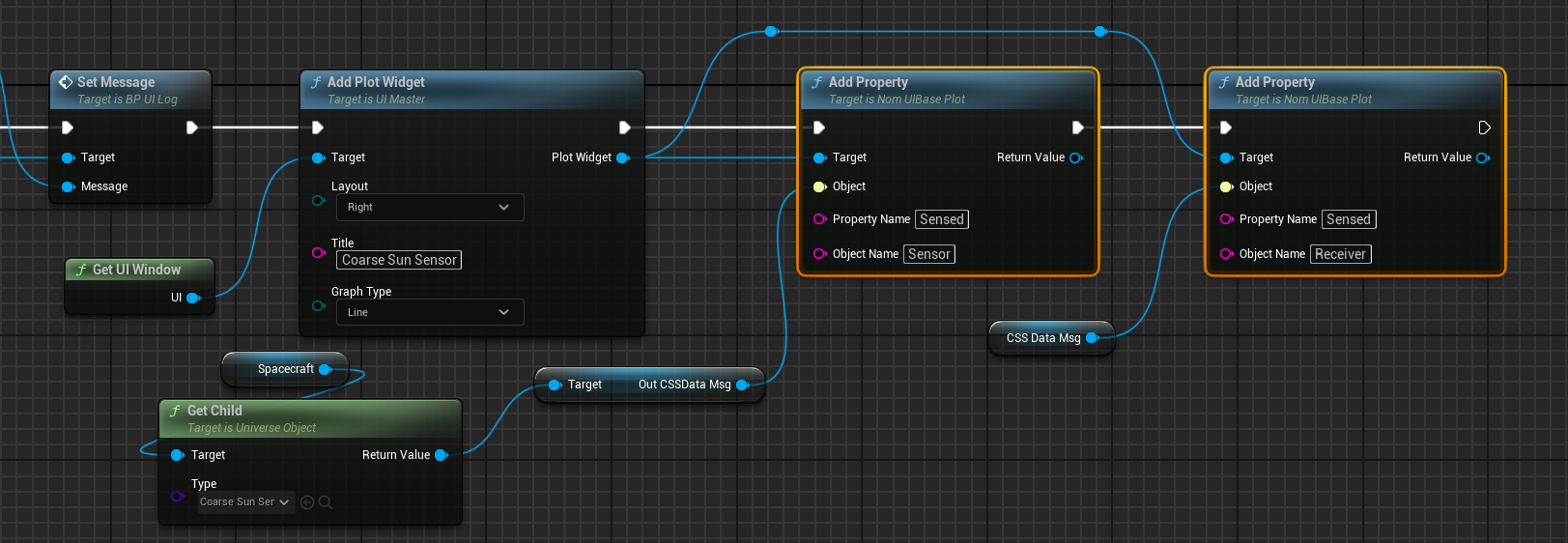Click the Object Name field containing Receiver
The height and width of the screenshot is (543, 1568).
coord(1341,254)
